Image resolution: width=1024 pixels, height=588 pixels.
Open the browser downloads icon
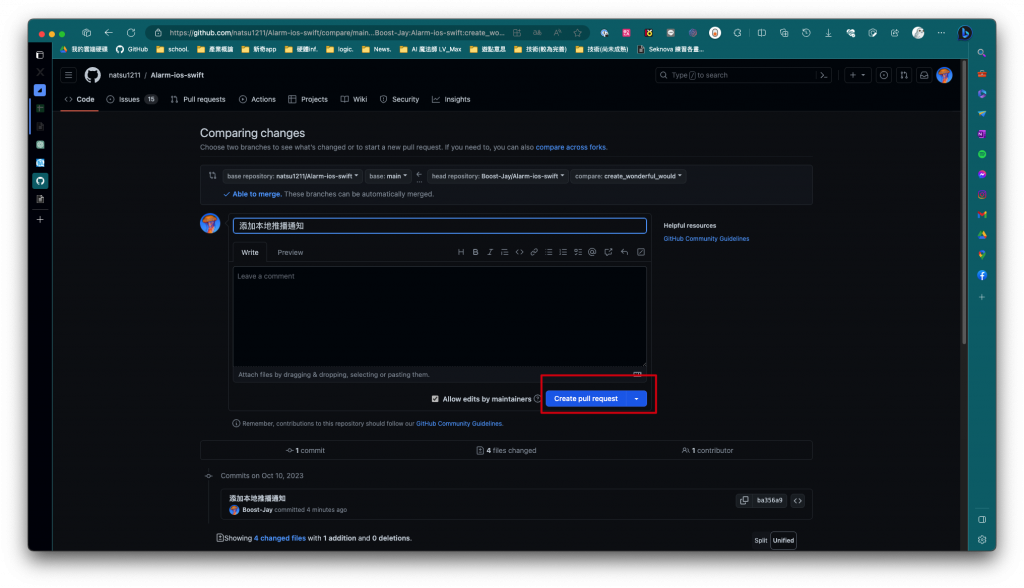click(828, 33)
